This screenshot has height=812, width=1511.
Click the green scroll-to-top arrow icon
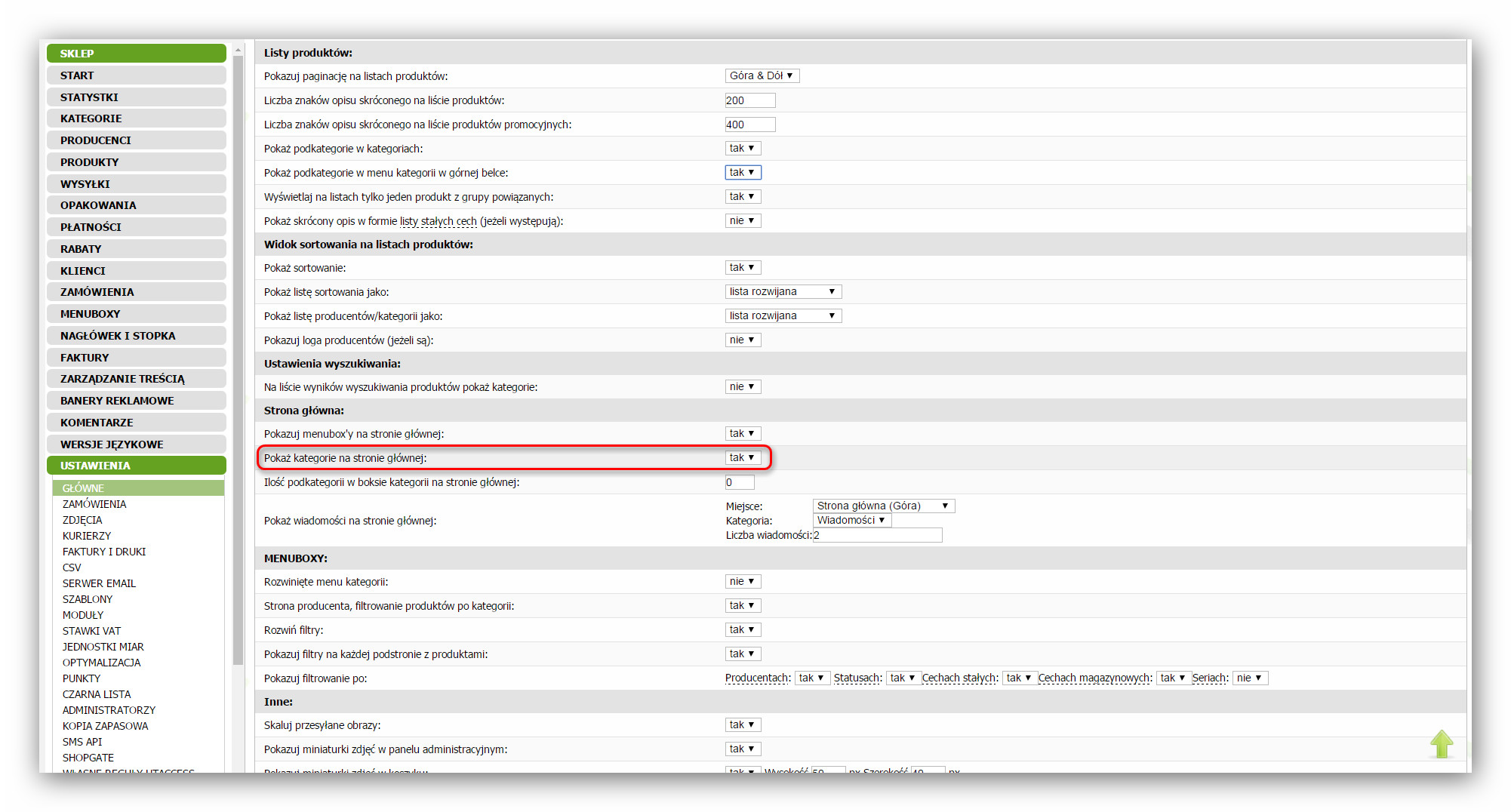coord(1441,743)
